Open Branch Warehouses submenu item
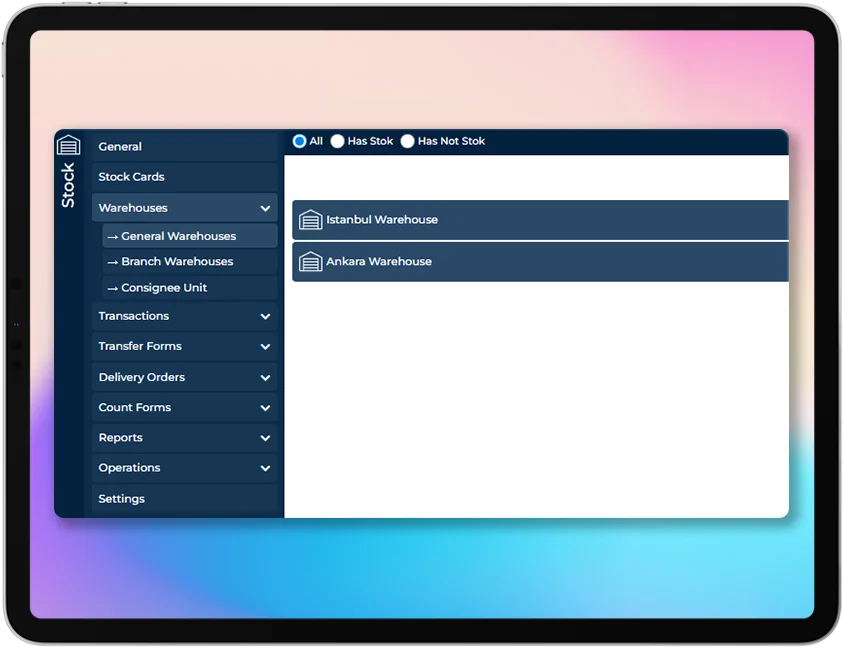The width and height of the screenshot is (843, 647). tap(177, 262)
